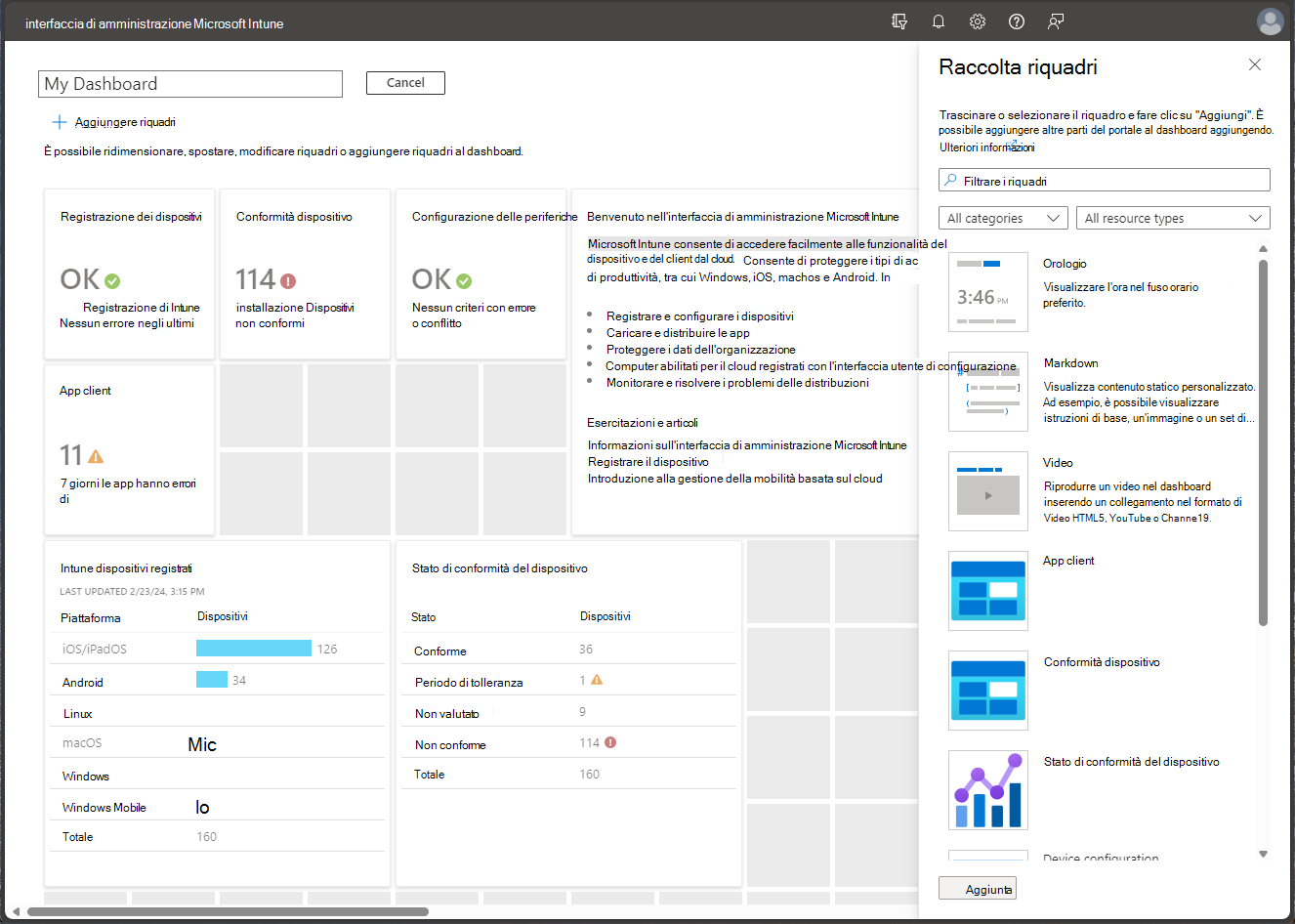The image size is (1295, 924).
Task: Click the Cancel button
Action: (x=405, y=83)
